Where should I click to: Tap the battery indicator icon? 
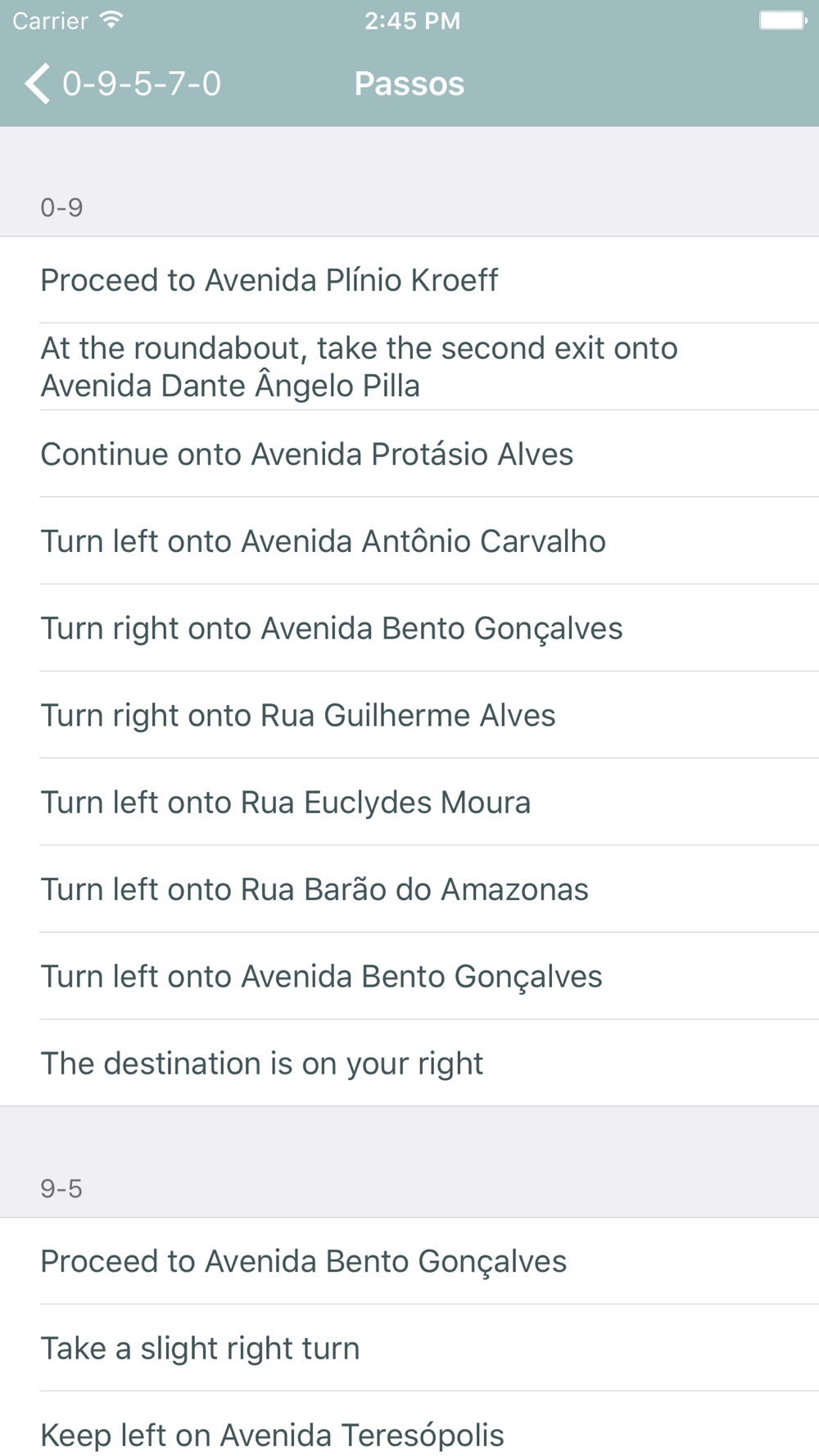pos(783,20)
